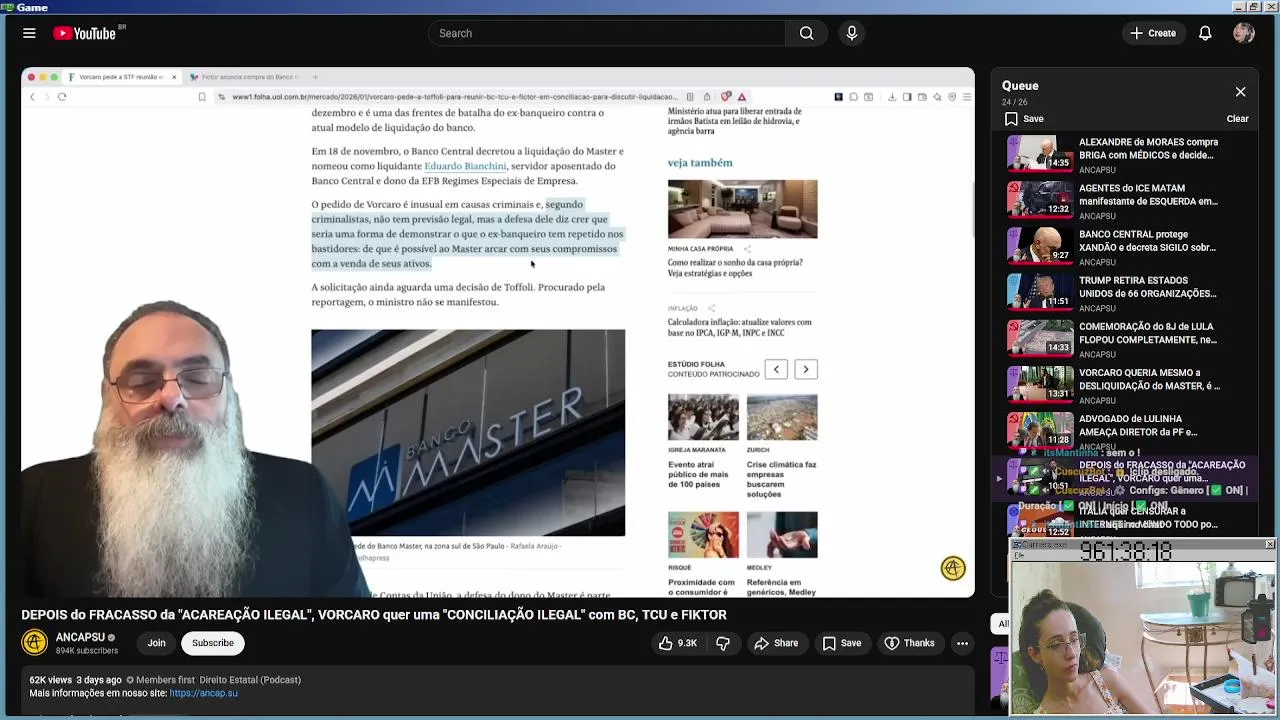This screenshot has width=1280, height=720.
Task: Open the ANCAPSU channel name link
Action: (x=80, y=637)
